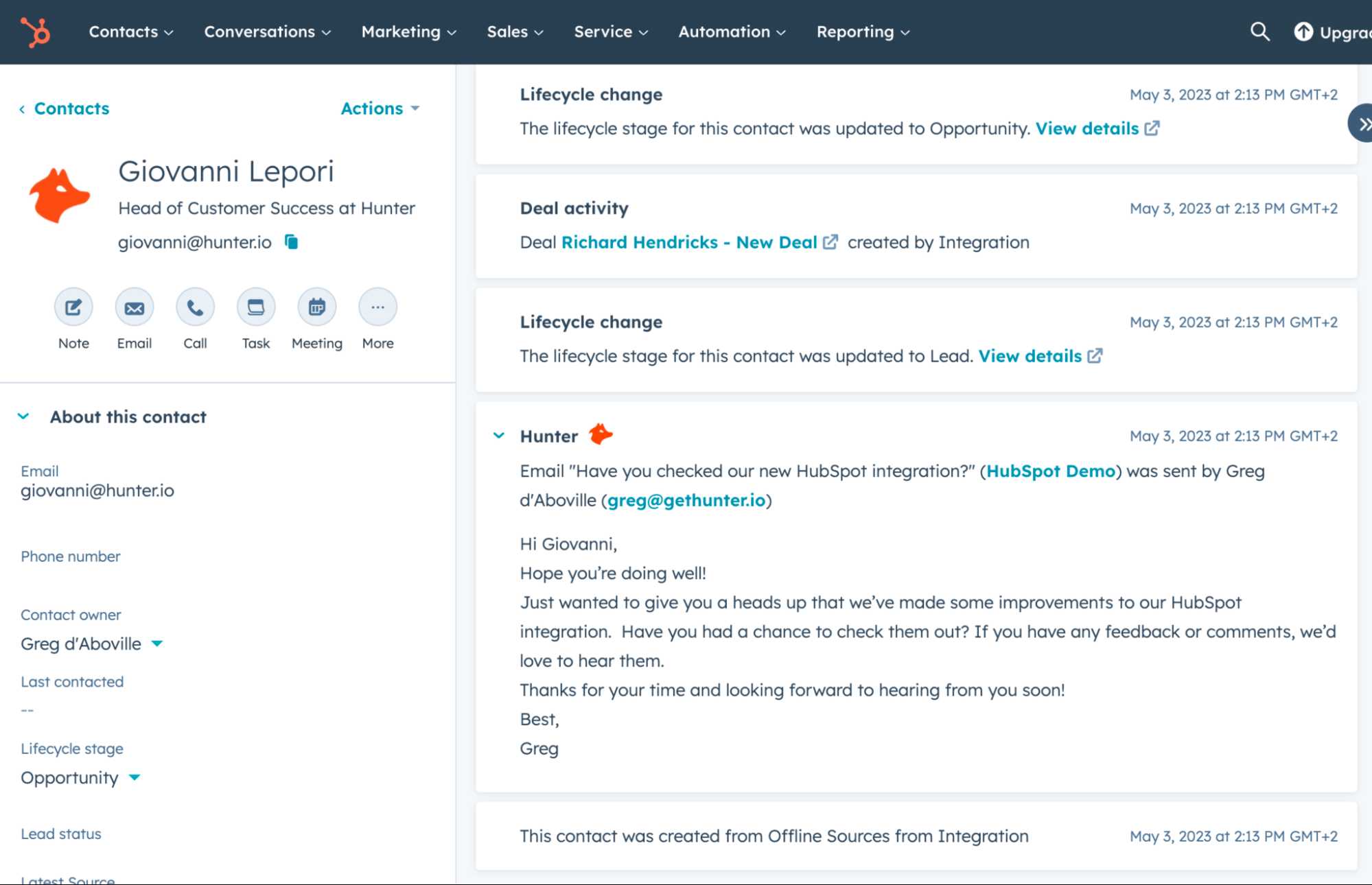Open Richard Hendricks - New Deal link

[688, 242]
